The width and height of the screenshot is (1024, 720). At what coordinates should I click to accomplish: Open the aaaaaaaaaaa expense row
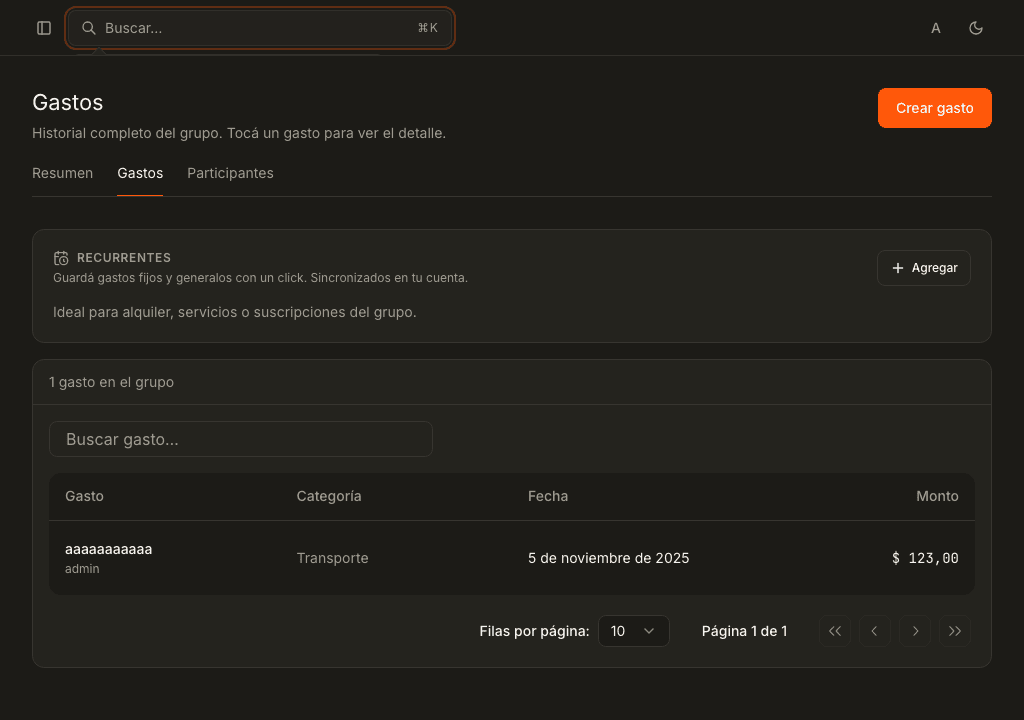(512, 558)
